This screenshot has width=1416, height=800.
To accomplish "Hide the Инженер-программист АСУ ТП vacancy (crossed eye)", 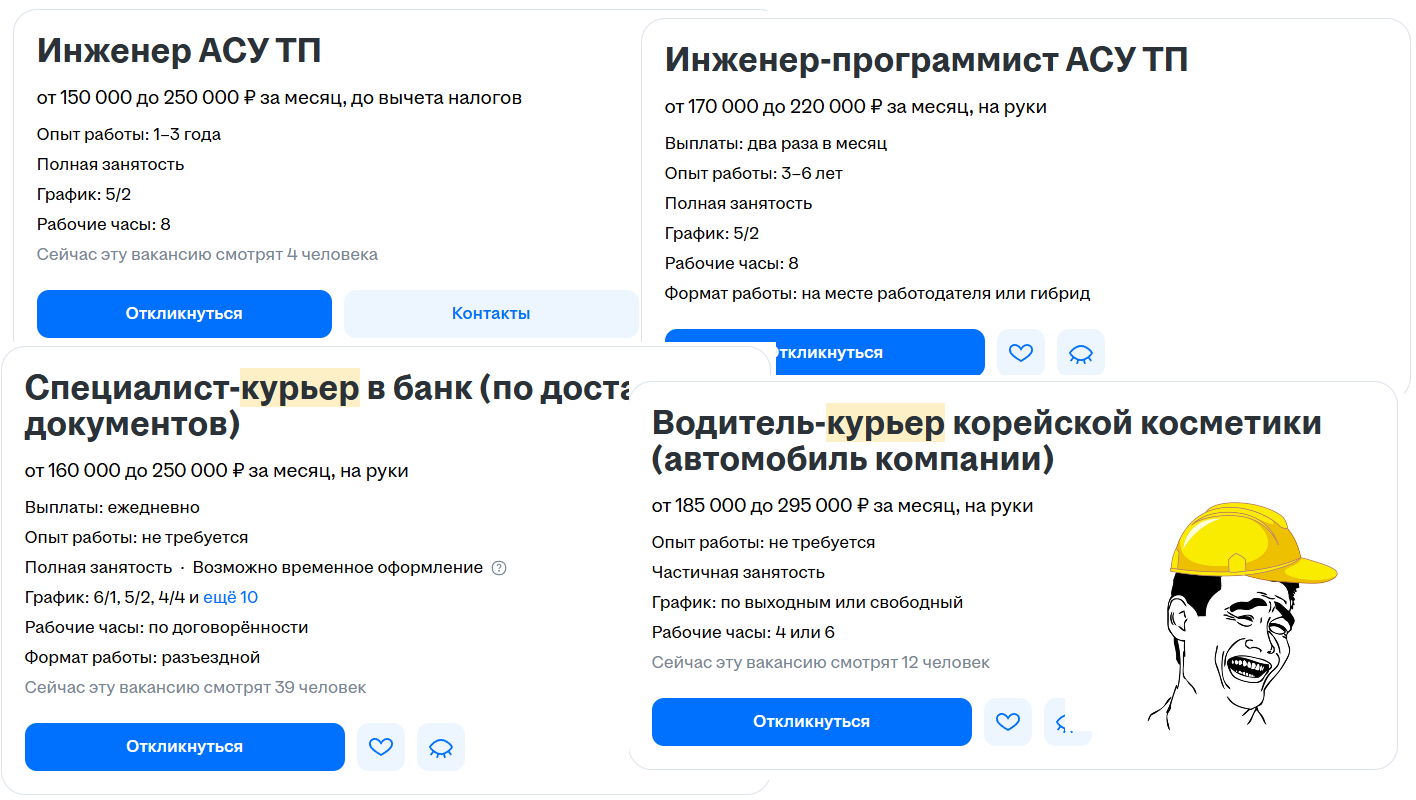I will click(x=1081, y=353).
